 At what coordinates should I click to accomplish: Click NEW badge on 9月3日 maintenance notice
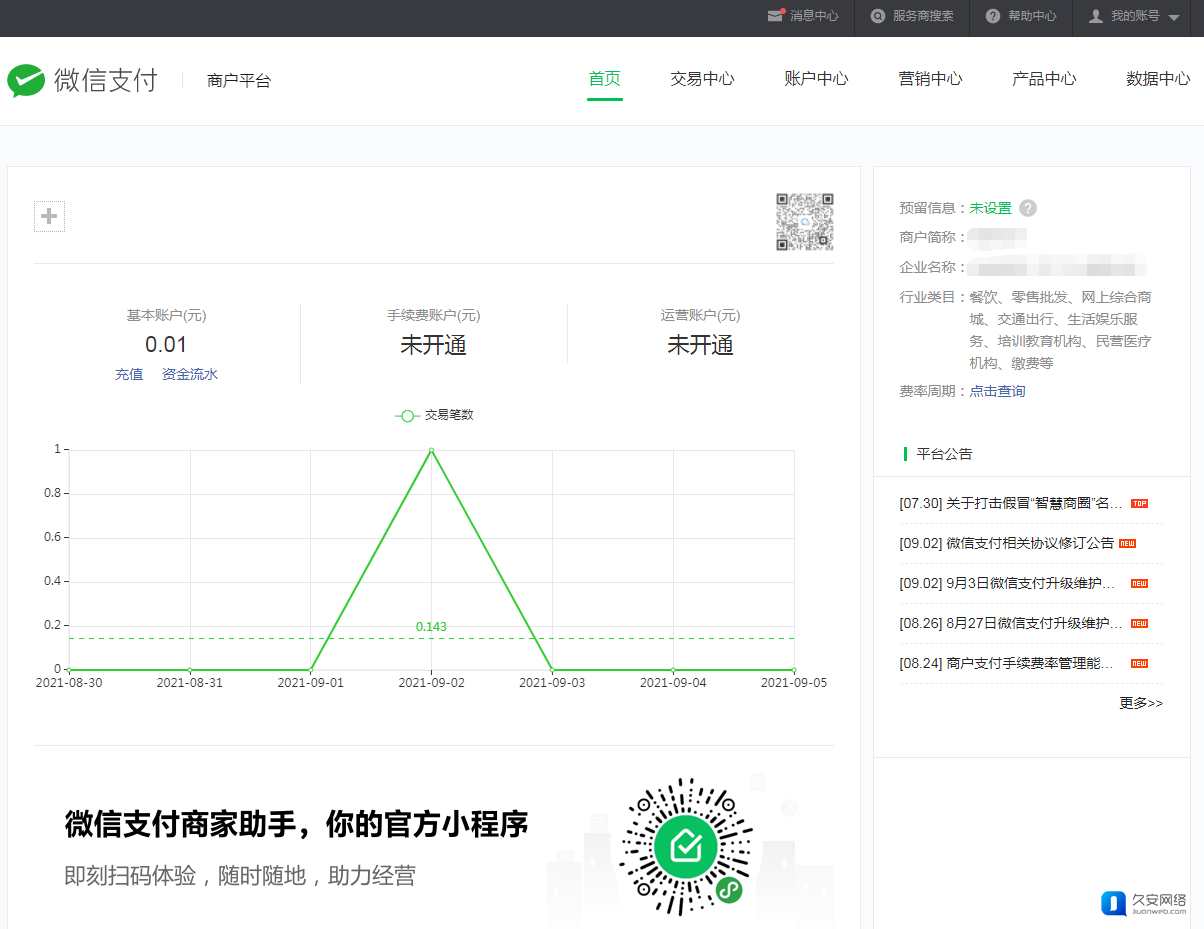pos(1139,583)
